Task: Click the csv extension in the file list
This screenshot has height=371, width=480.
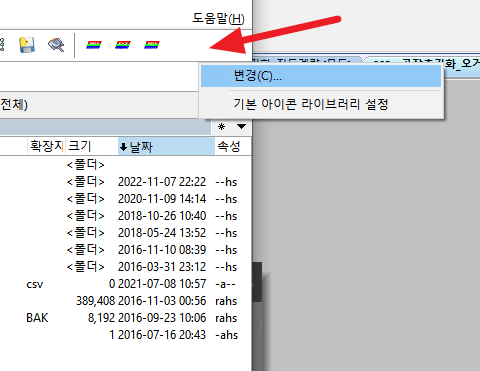Action: point(35,284)
